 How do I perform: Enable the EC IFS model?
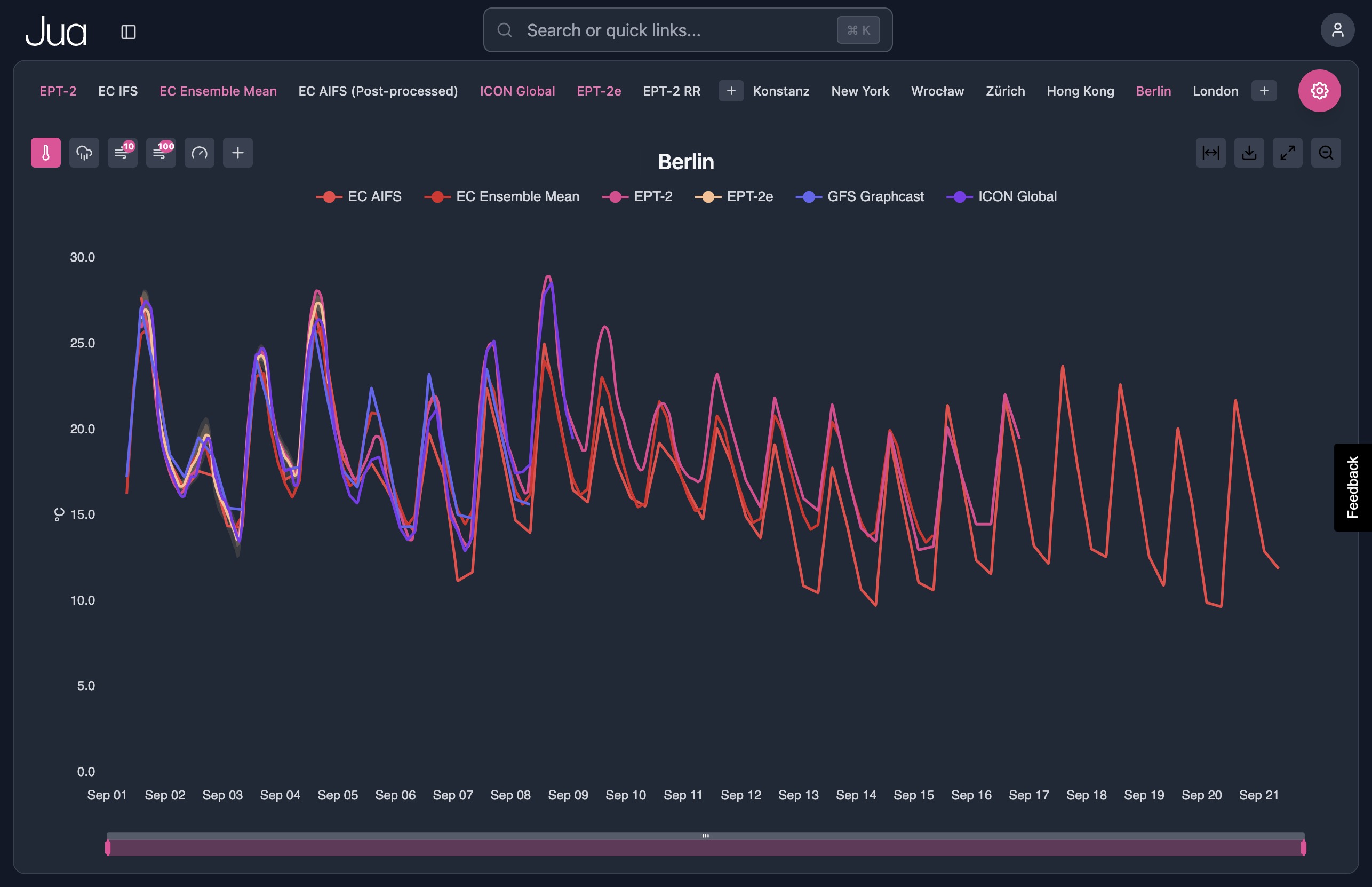pyautogui.click(x=118, y=91)
